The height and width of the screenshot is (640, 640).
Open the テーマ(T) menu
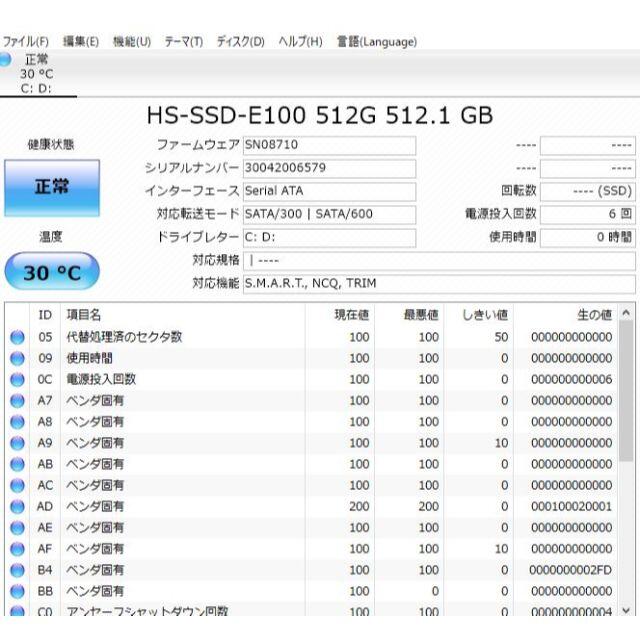[x=184, y=42]
